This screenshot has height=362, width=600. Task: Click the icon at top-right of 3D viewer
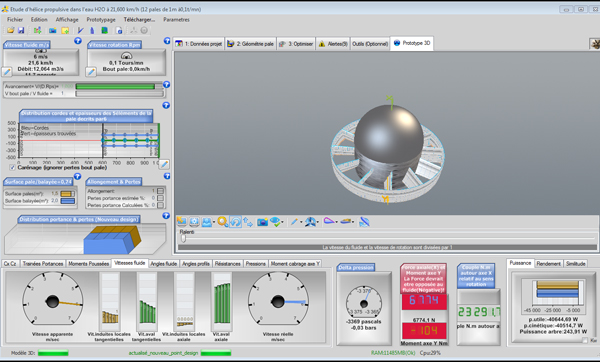(x=595, y=44)
